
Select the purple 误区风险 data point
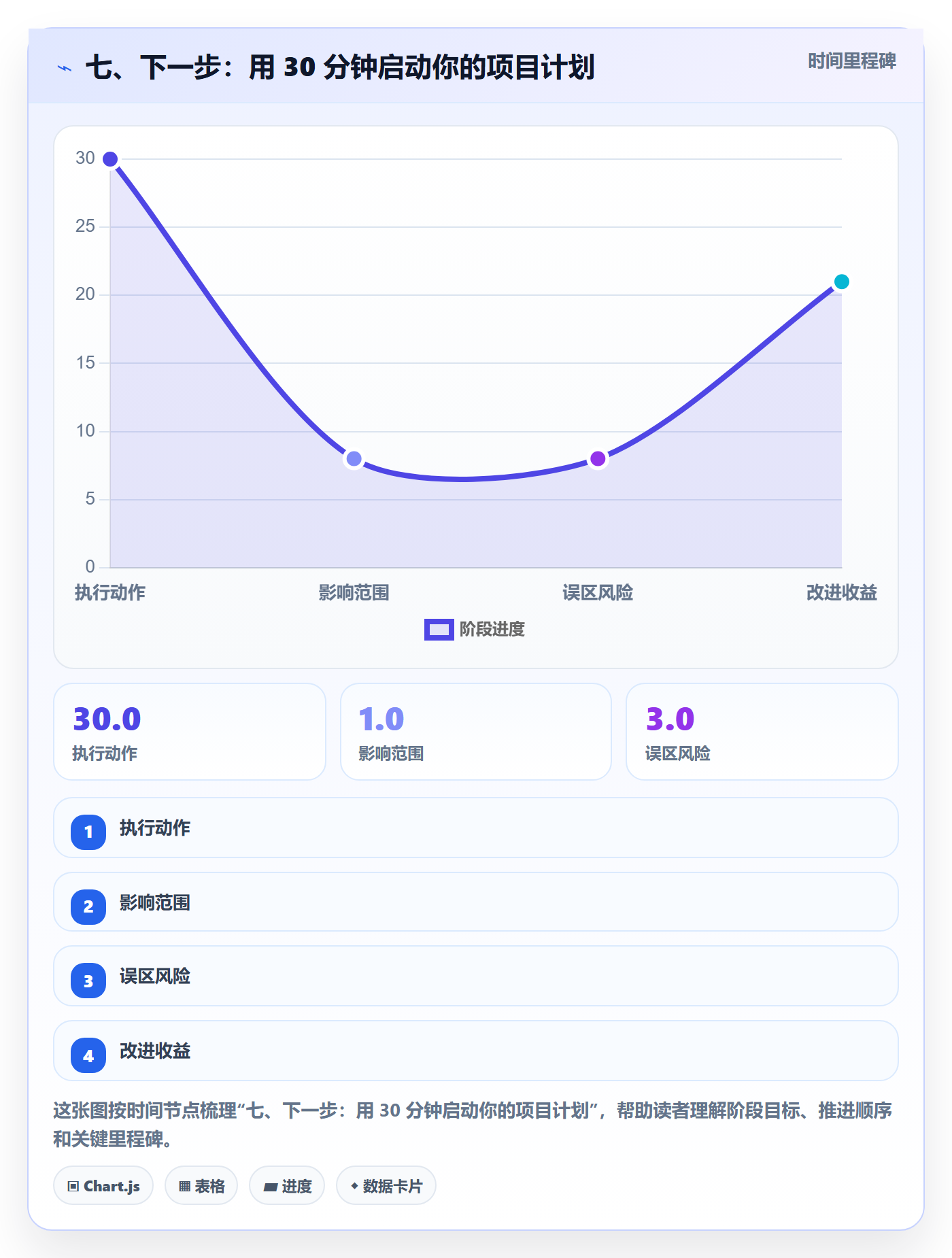coord(598,459)
